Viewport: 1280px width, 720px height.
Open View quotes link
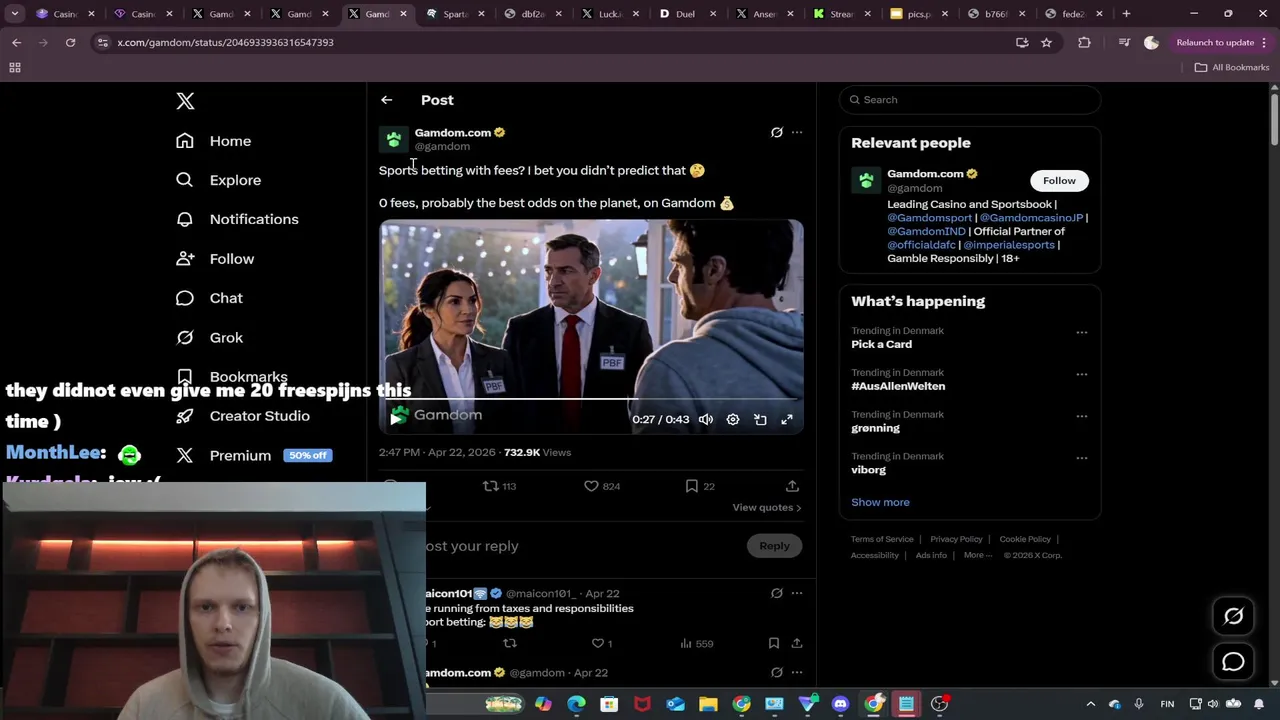tap(767, 508)
